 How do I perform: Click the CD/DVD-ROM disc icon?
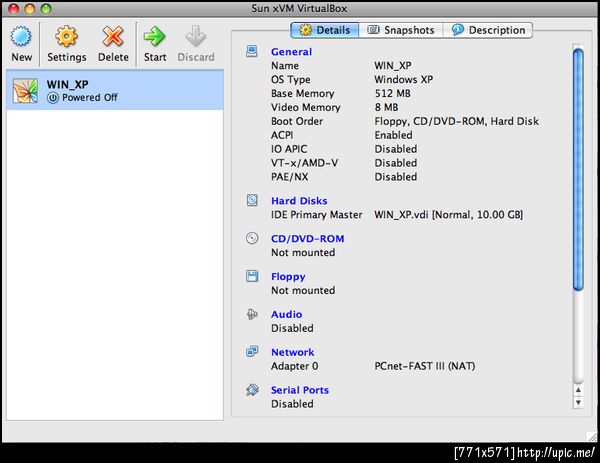(x=252, y=238)
